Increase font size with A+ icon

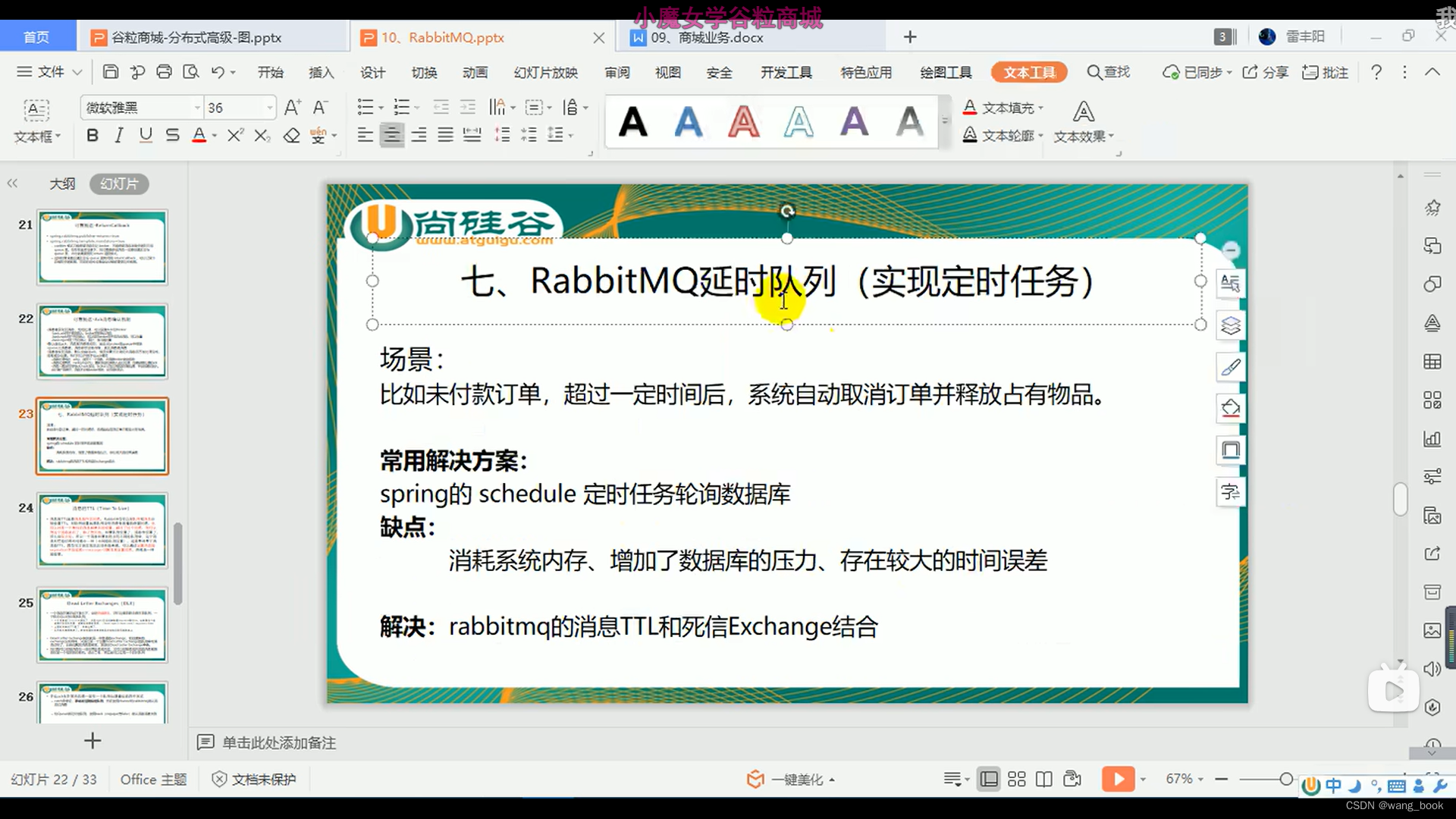[293, 108]
